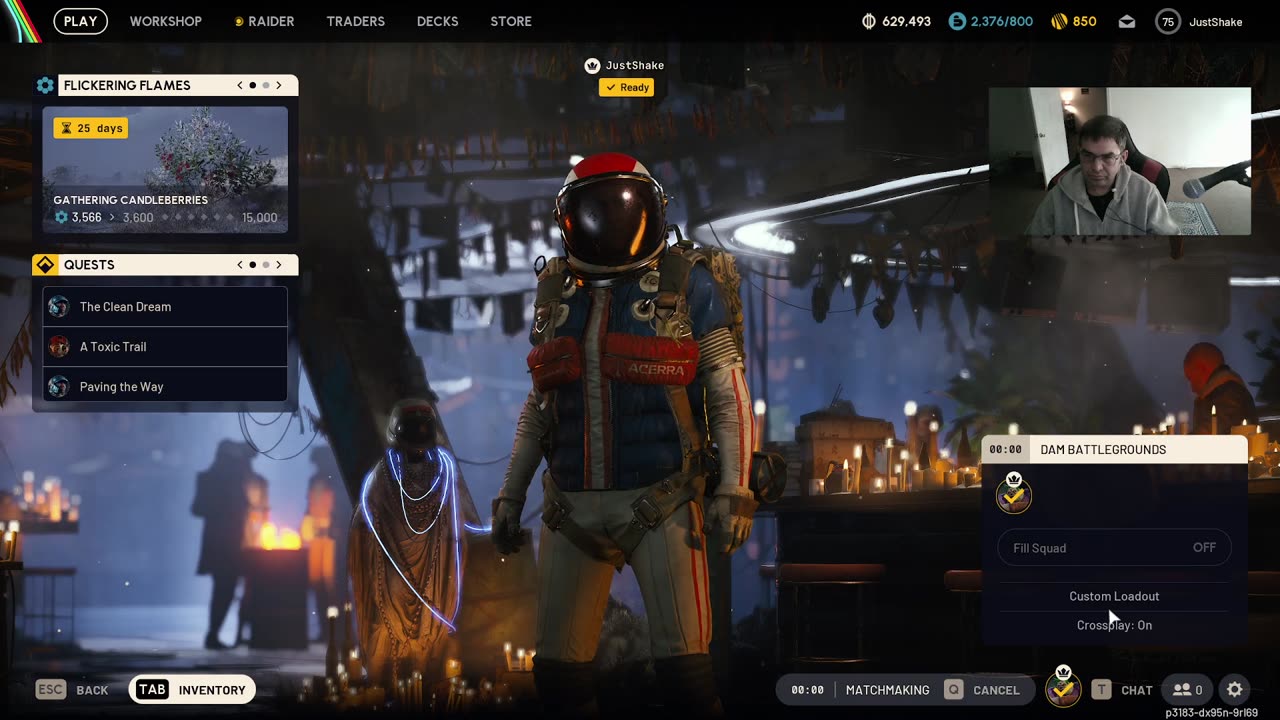Open the STORE tab
Screen dimensions: 1280x720
click(x=511, y=21)
